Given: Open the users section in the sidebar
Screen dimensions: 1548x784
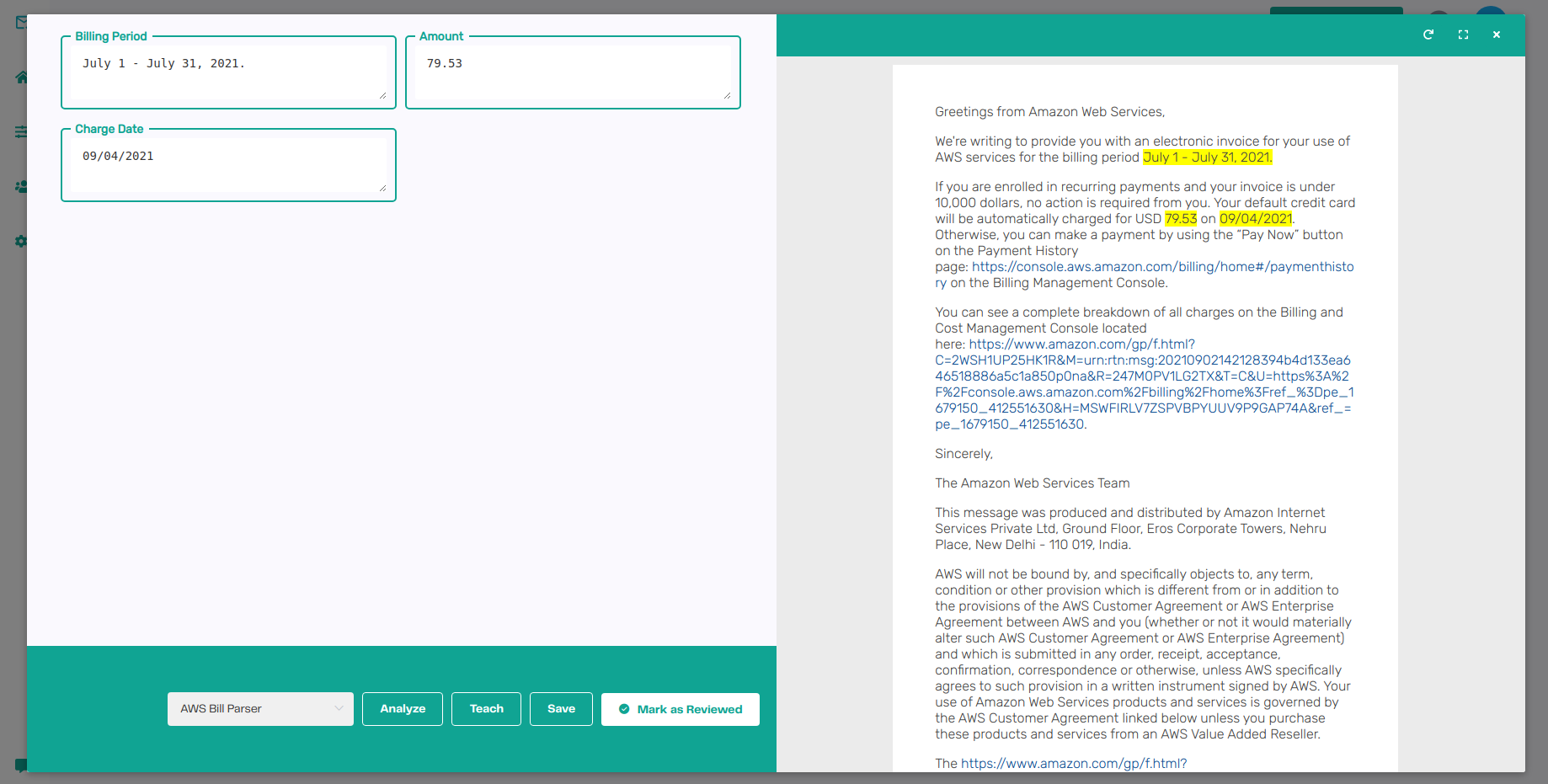Looking at the screenshot, I should pos(21,187).
